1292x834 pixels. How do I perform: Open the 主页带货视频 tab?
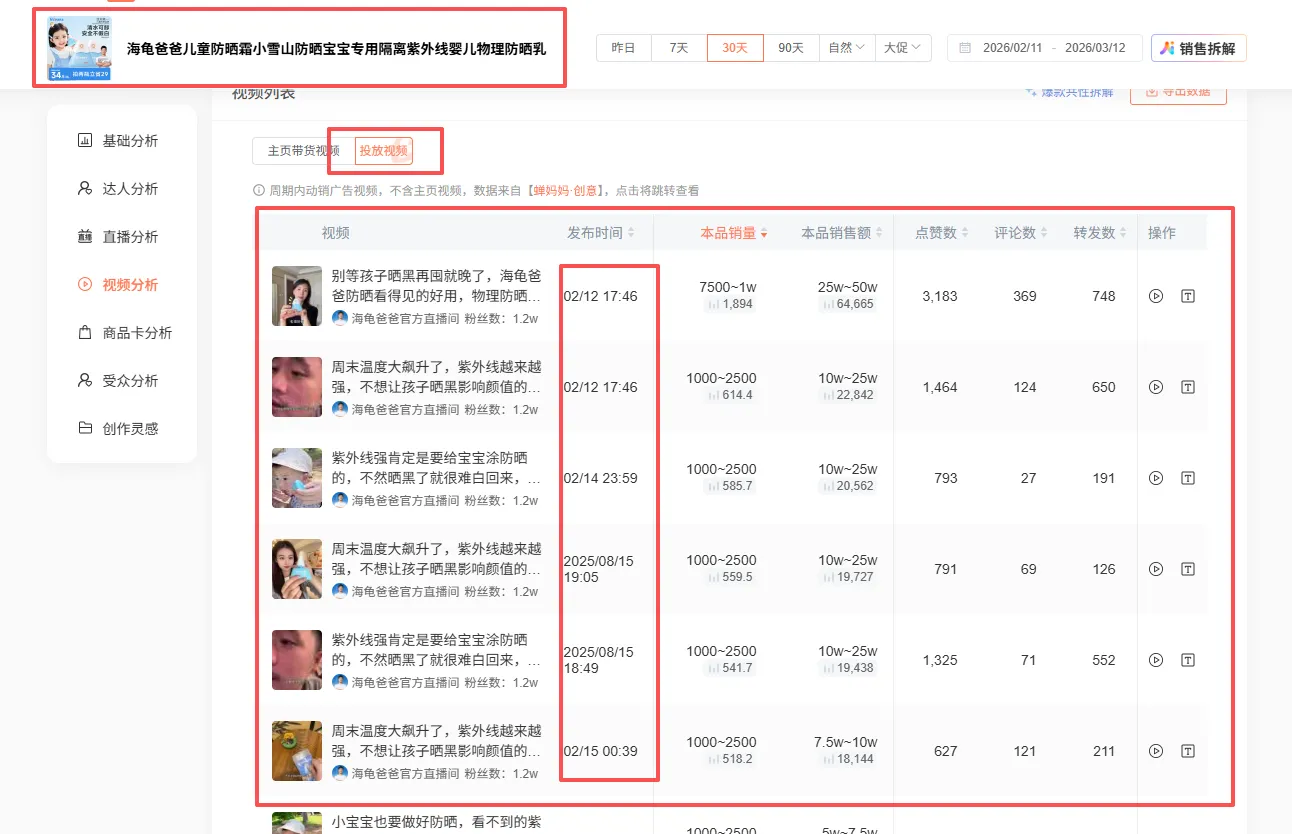click(x=303, y=150)
